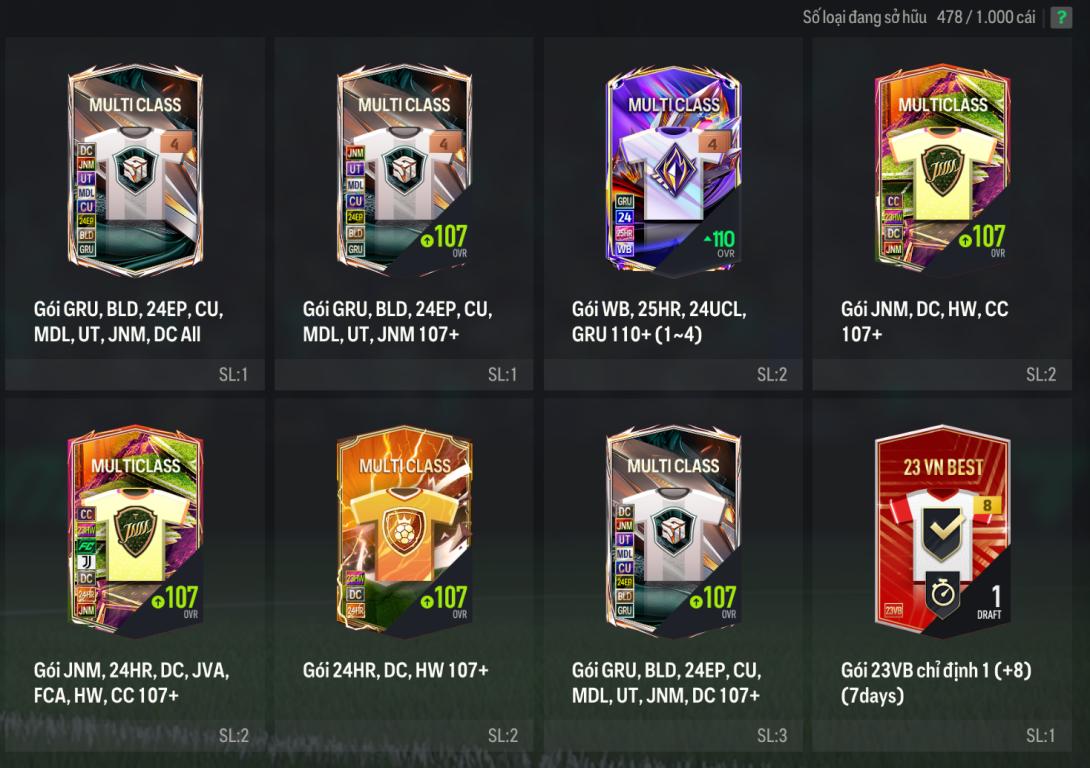Select the purple WB, 25HR, 24UCL 110+ pack card
Screen dimensions: 1090x768
pos(673,169)
